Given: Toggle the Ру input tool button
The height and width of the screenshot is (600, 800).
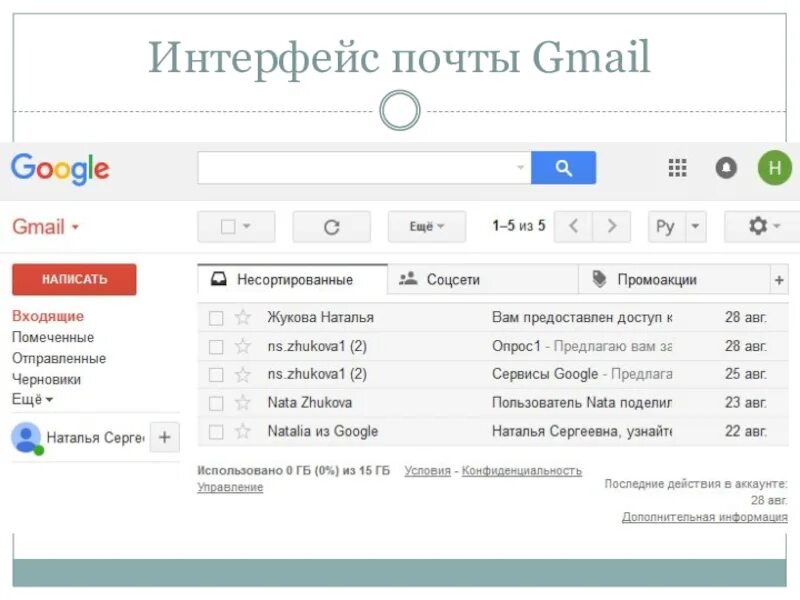Looking at the screenshot, I should (x=666, y=226).
